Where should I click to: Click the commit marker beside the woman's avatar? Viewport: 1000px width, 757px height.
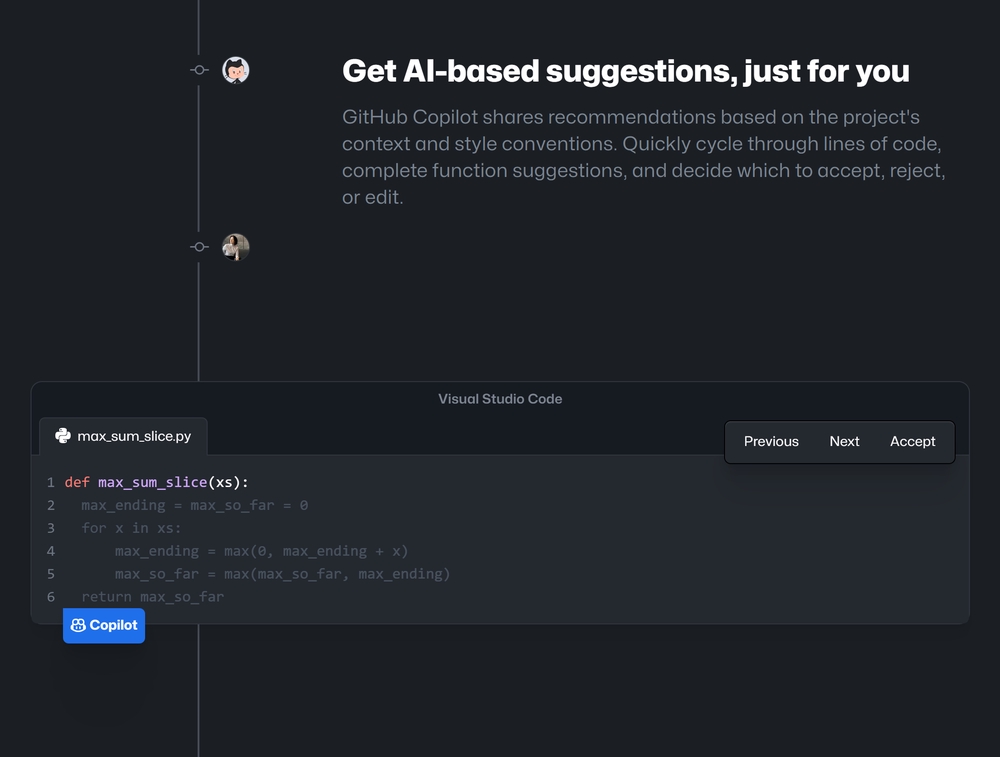point(199,247)
